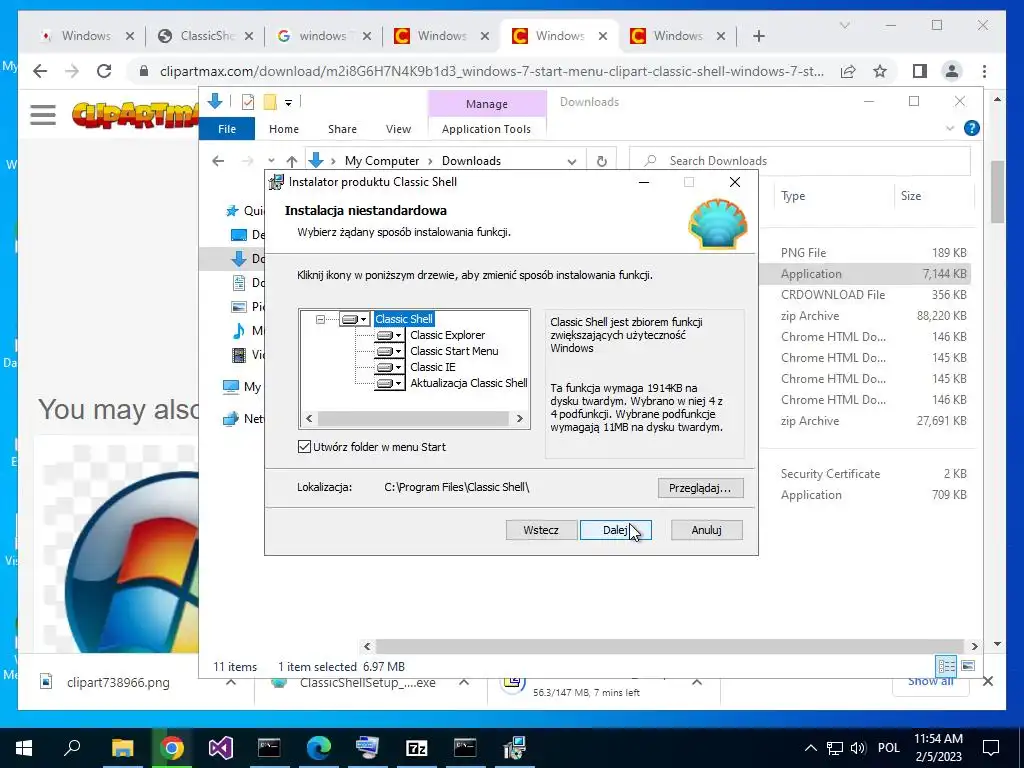Switch Explorer to large icons view
Viewport: 1024px width, 768px height.
coord(968,665)
